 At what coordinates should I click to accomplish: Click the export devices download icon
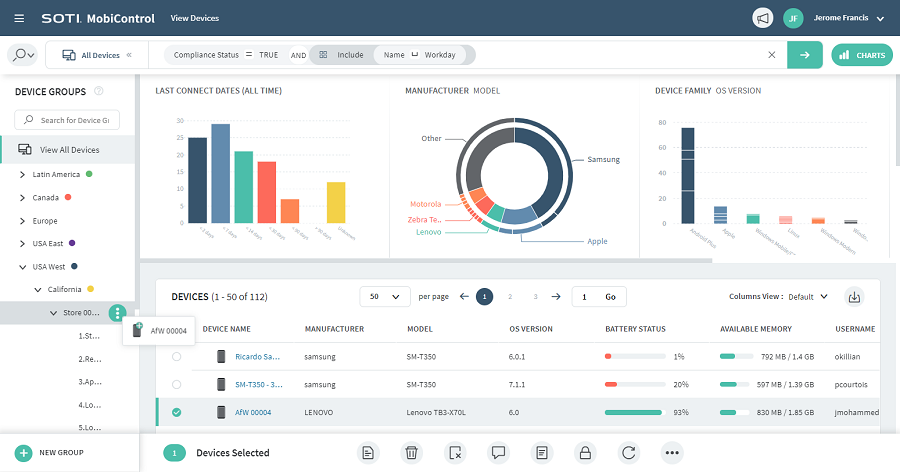[853, 296]
